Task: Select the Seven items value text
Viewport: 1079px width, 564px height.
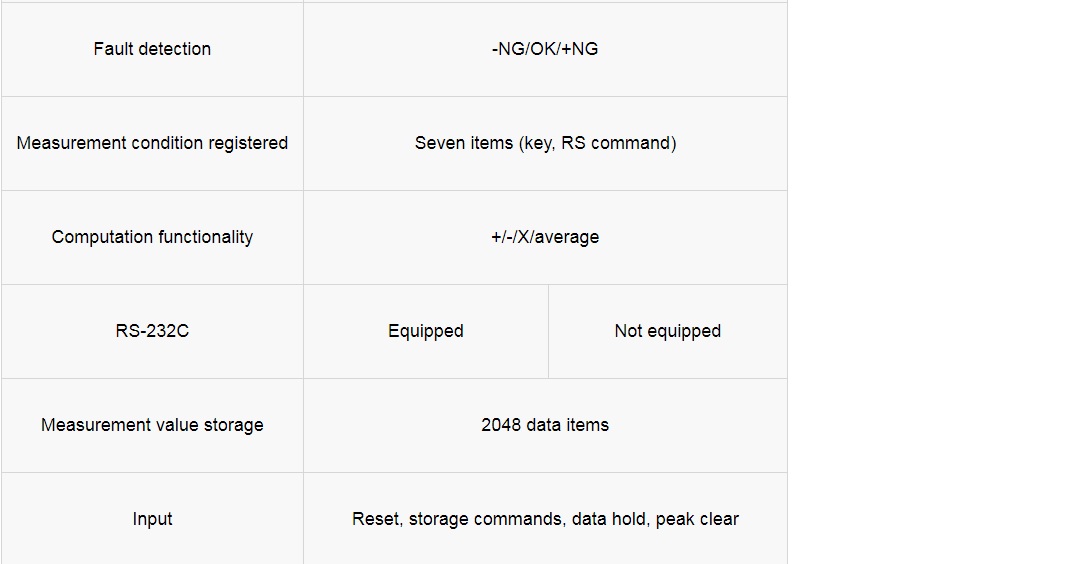Action: coord(545,143)
